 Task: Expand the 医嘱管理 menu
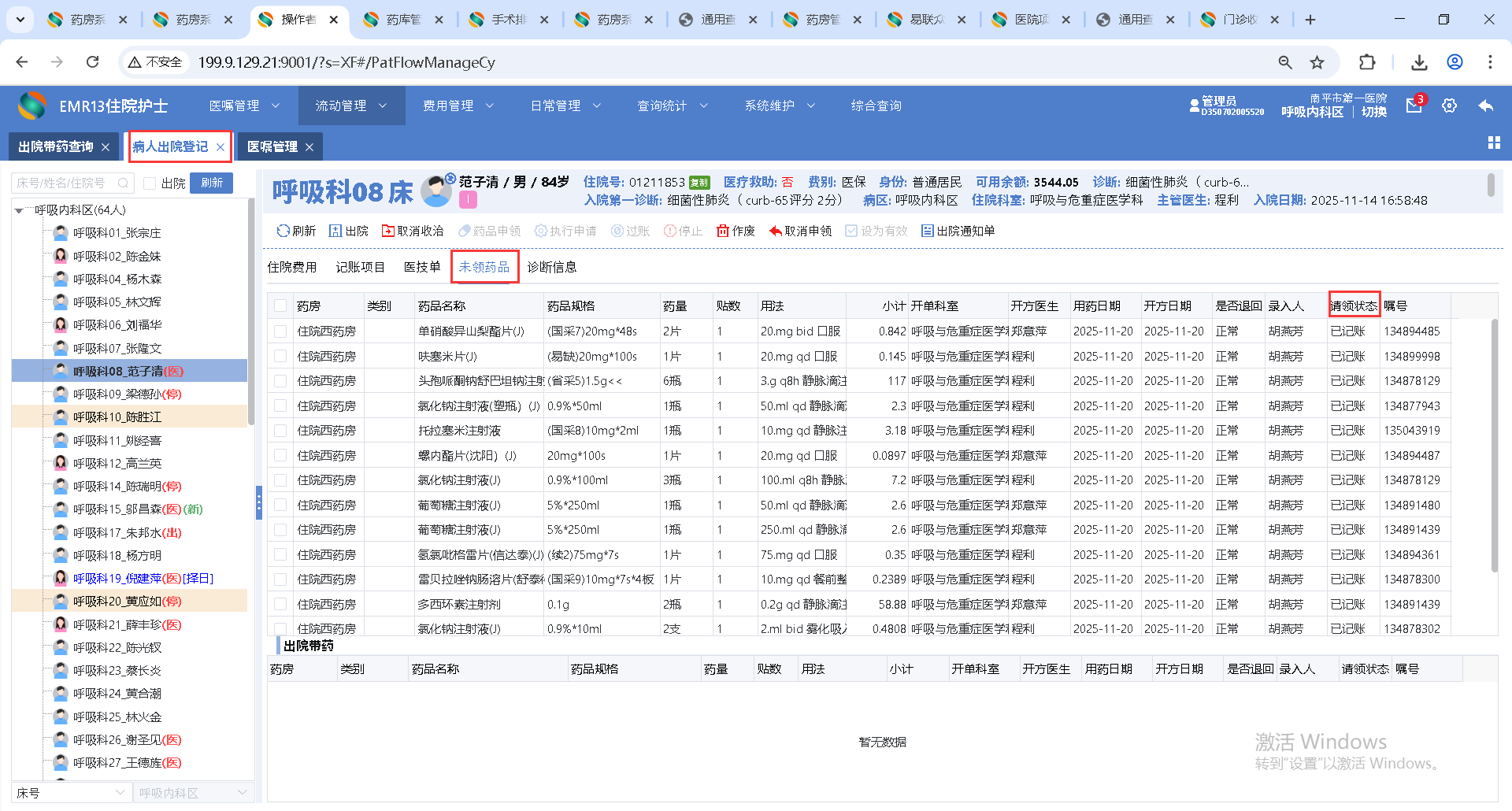point(244,106)
